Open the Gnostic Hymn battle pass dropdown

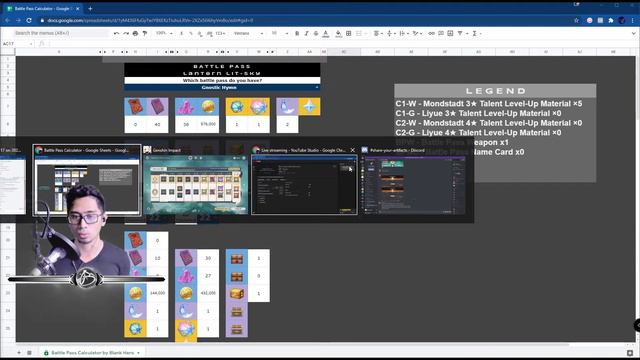pyautogui.click(x=222, y=87)
